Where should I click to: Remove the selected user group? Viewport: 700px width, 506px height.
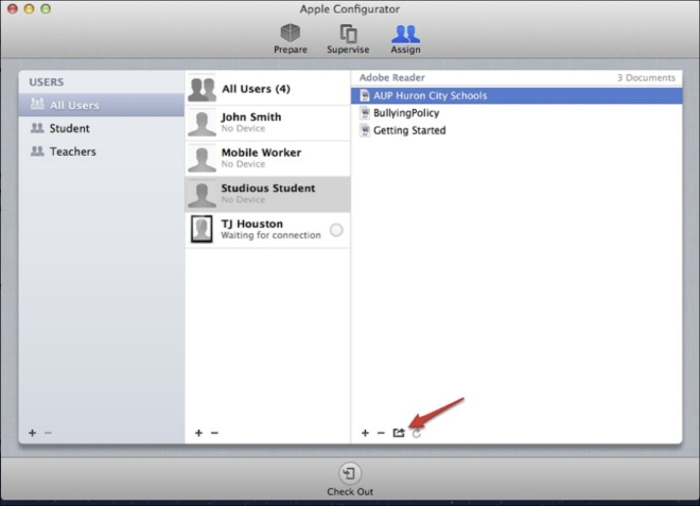click(x=48, y=433)
